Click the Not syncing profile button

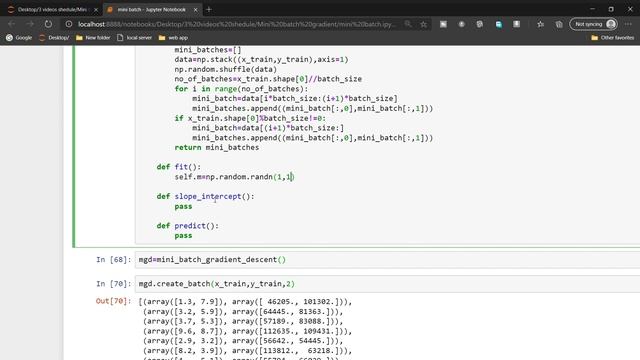tap(594, 24)
